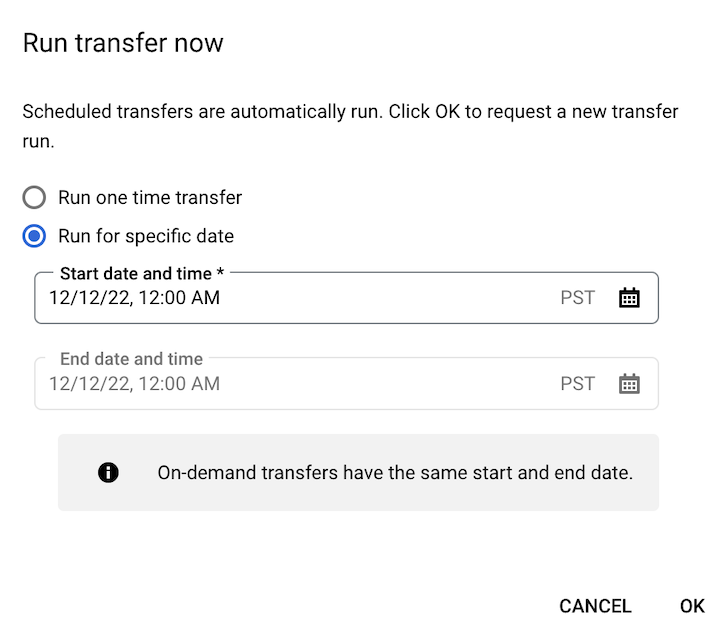Select the Run for specific date radio button
The image size is (720, 632).
[x=35, y=237]
